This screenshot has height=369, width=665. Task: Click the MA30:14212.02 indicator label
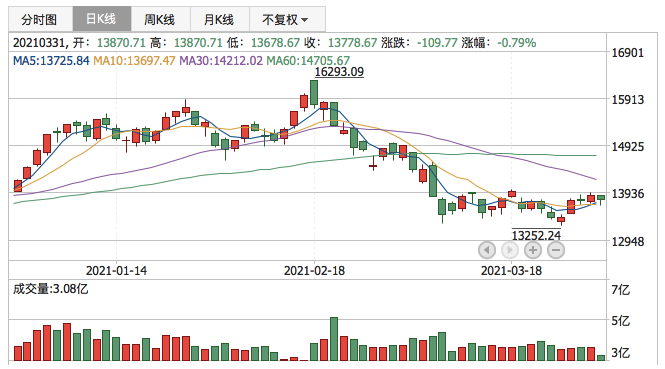(x=221, y=61)
